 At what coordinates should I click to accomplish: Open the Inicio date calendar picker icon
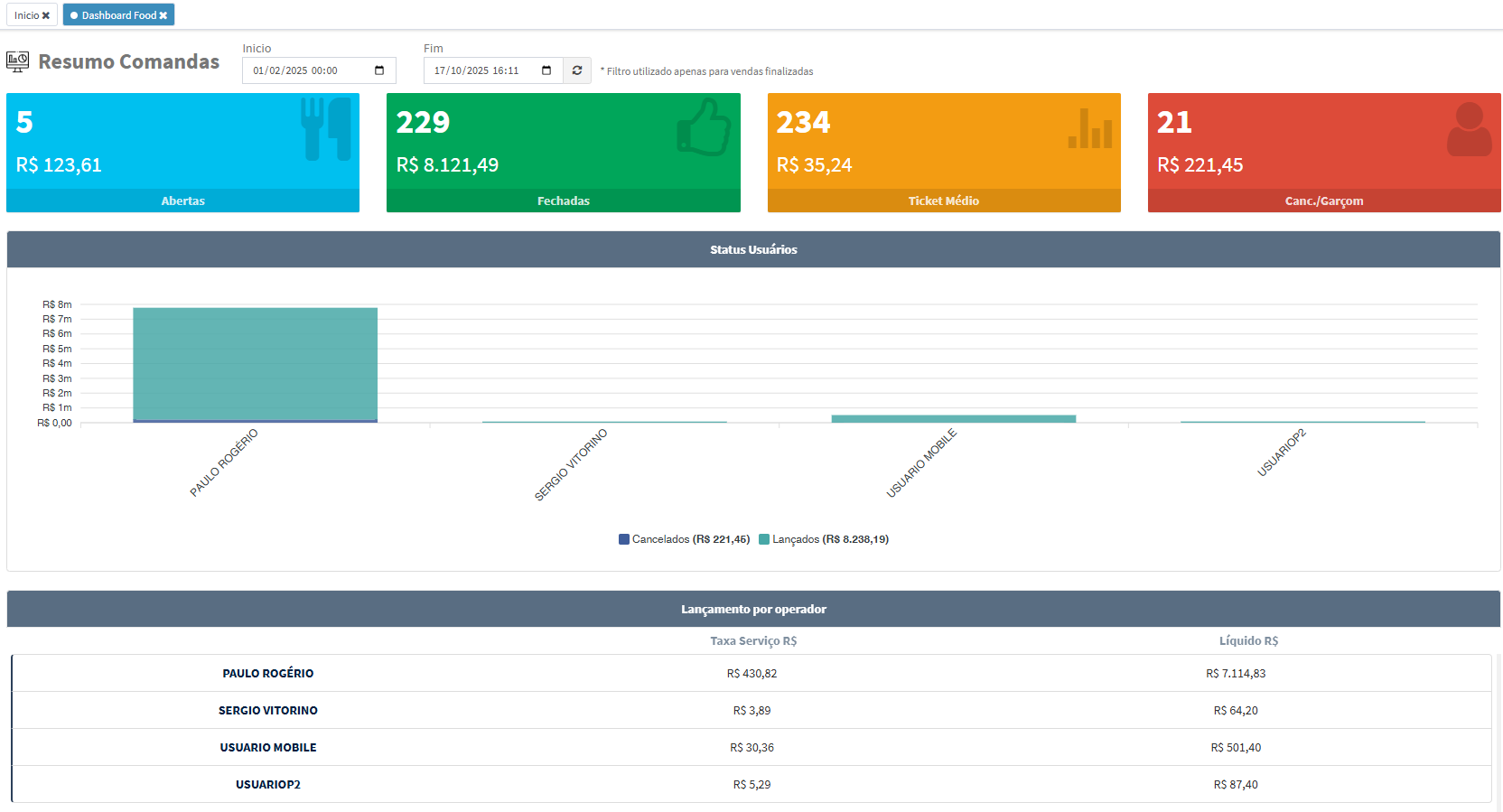pyautogui.click(x=379, y=70)
